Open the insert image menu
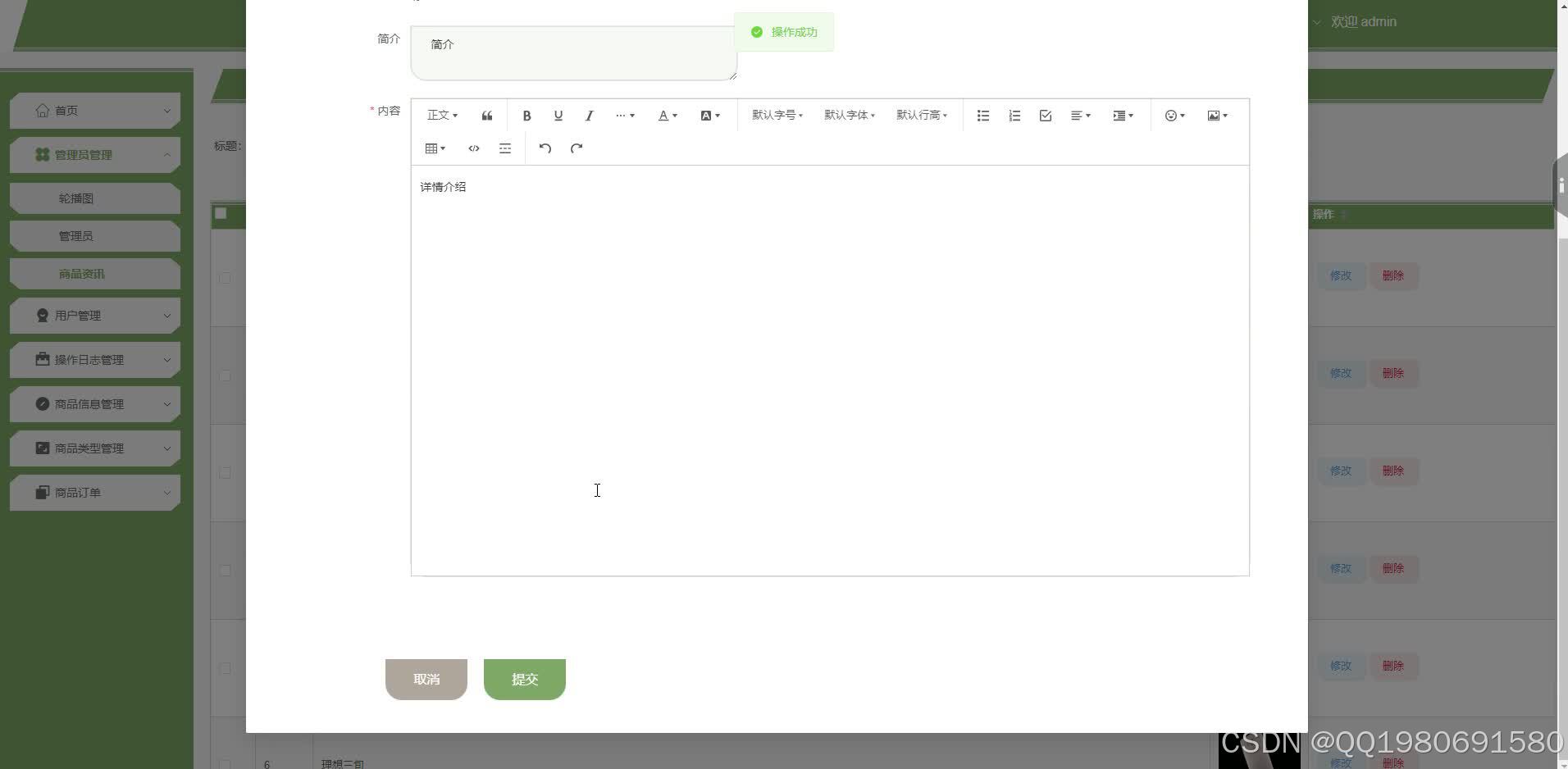This screenshot has height=769, width=1568. point(1217,116)
